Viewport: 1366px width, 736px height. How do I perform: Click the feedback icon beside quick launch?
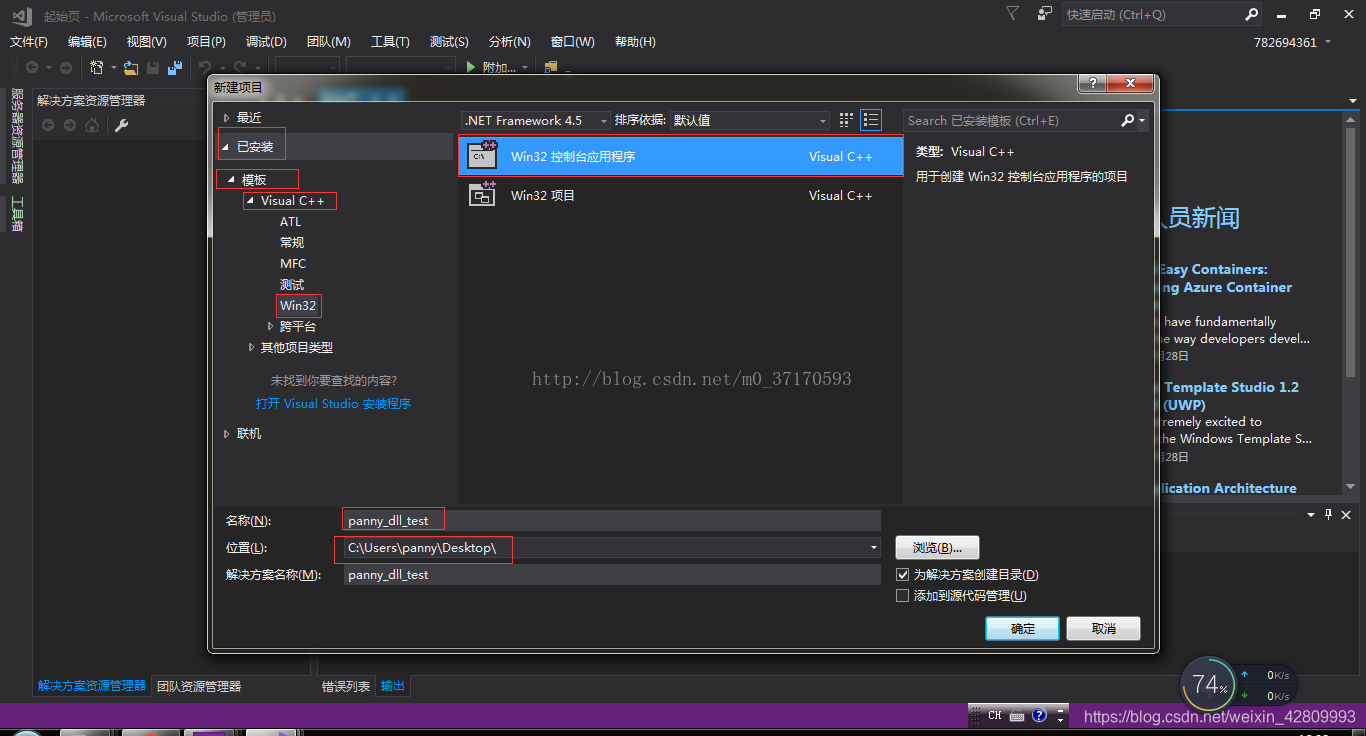coord(1045,13)
